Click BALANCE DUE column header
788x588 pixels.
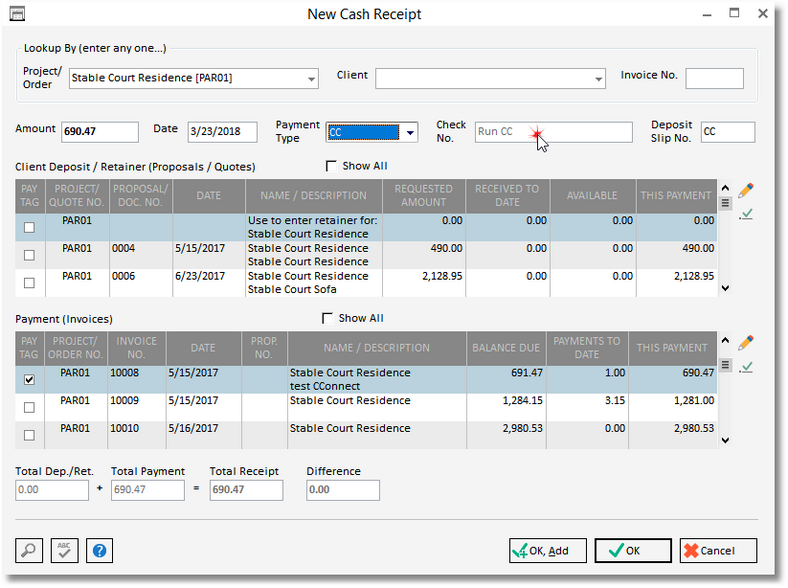tap(506, 348)
